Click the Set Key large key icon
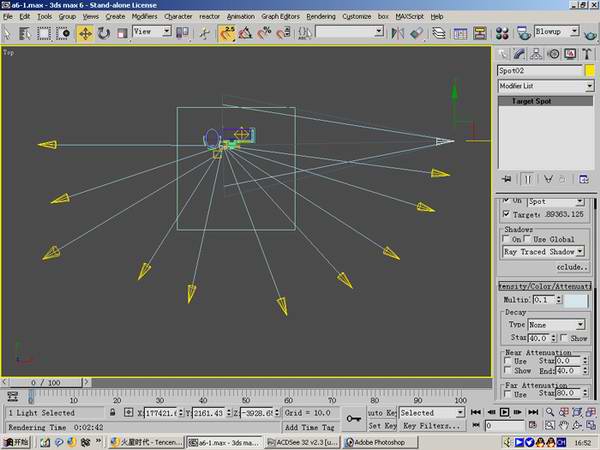The height and width of the screenshot is (450, 600). point(353,417)
